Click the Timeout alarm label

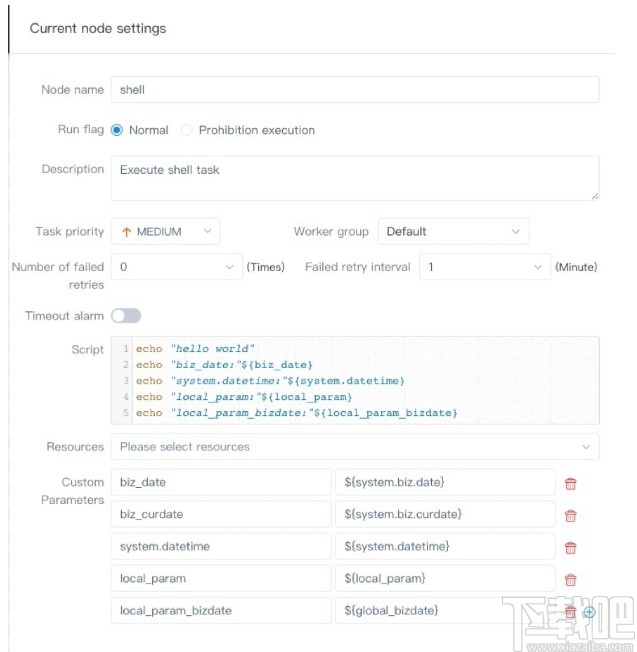click(64, 316)
